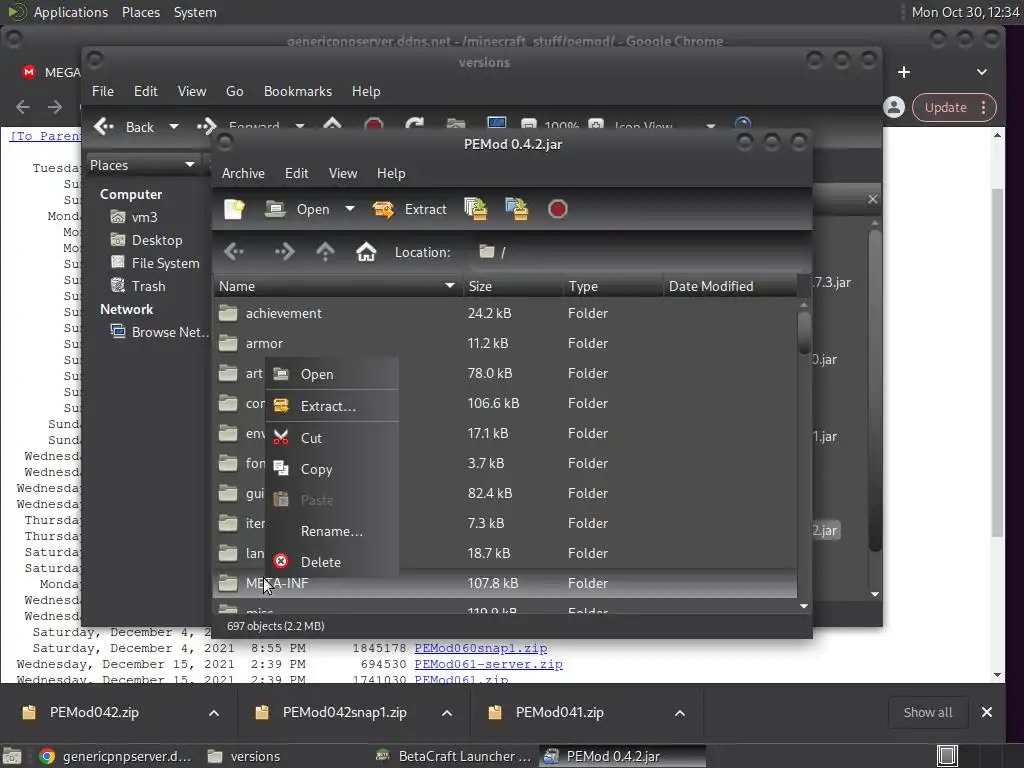Expand PEMod042.zip download options chevron
Image resolution: width=1024 pixels, height=768 pixels.
click(214, 712)
